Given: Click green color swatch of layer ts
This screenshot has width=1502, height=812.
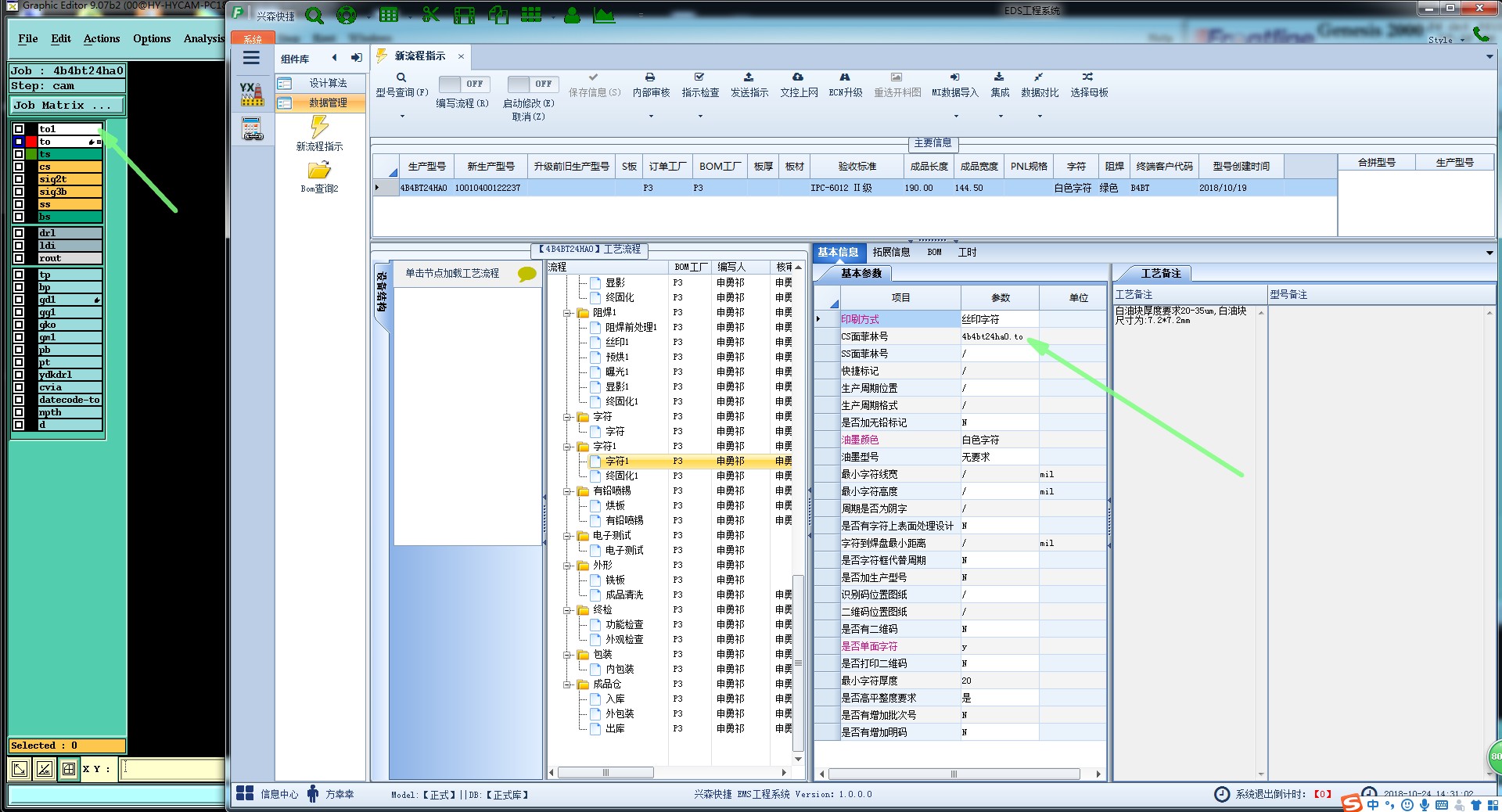Looking at the screenshot, I should [31, 154].
